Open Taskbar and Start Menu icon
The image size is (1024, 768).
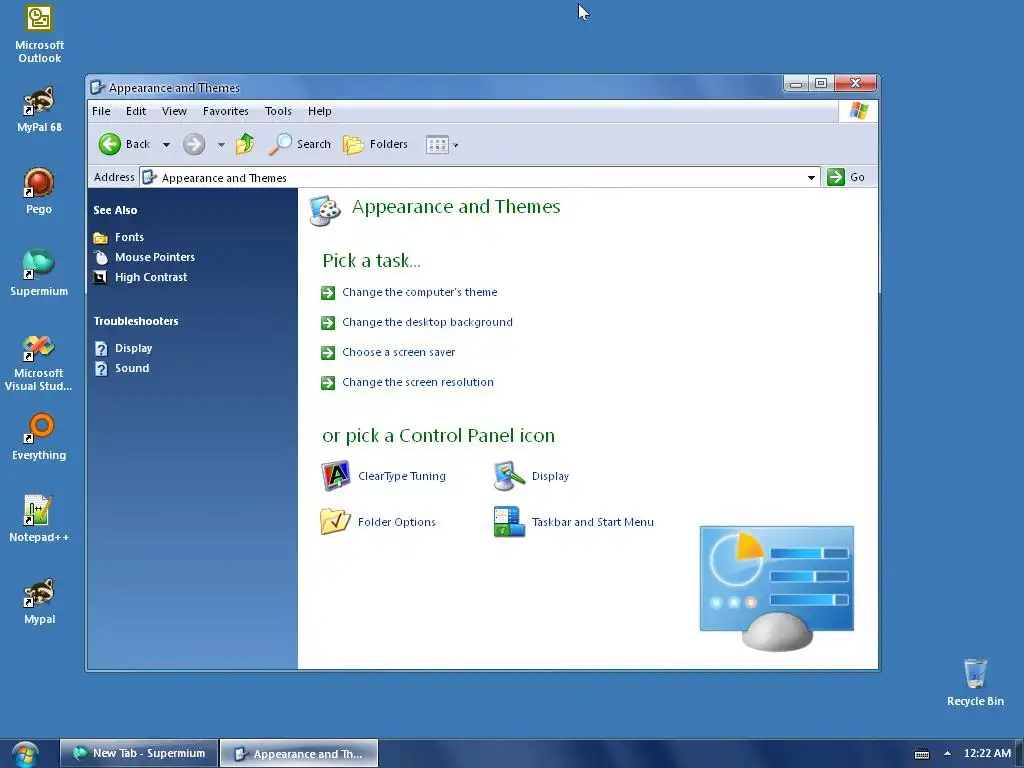coord(573,522)
